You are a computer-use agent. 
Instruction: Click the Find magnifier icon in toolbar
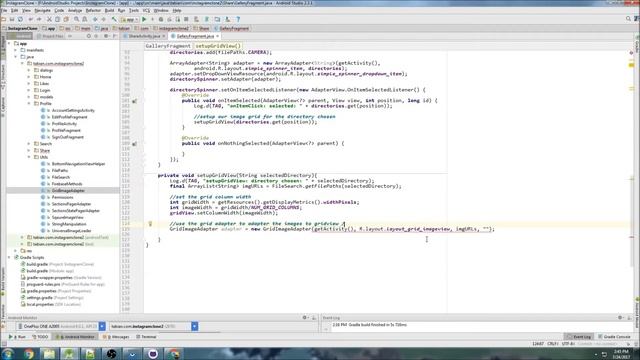(x=76, y=19)
